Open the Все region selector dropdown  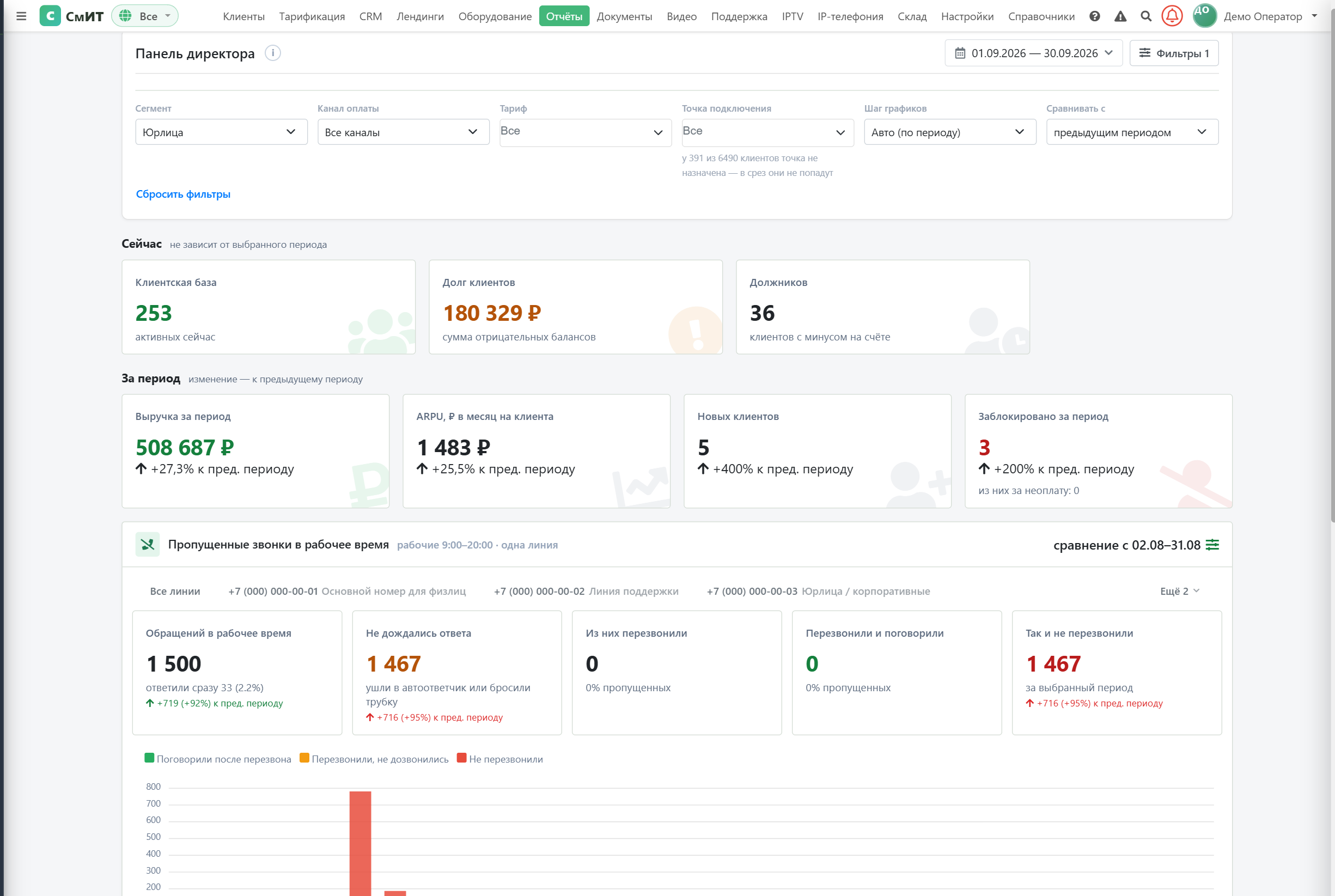coord(145,16)
